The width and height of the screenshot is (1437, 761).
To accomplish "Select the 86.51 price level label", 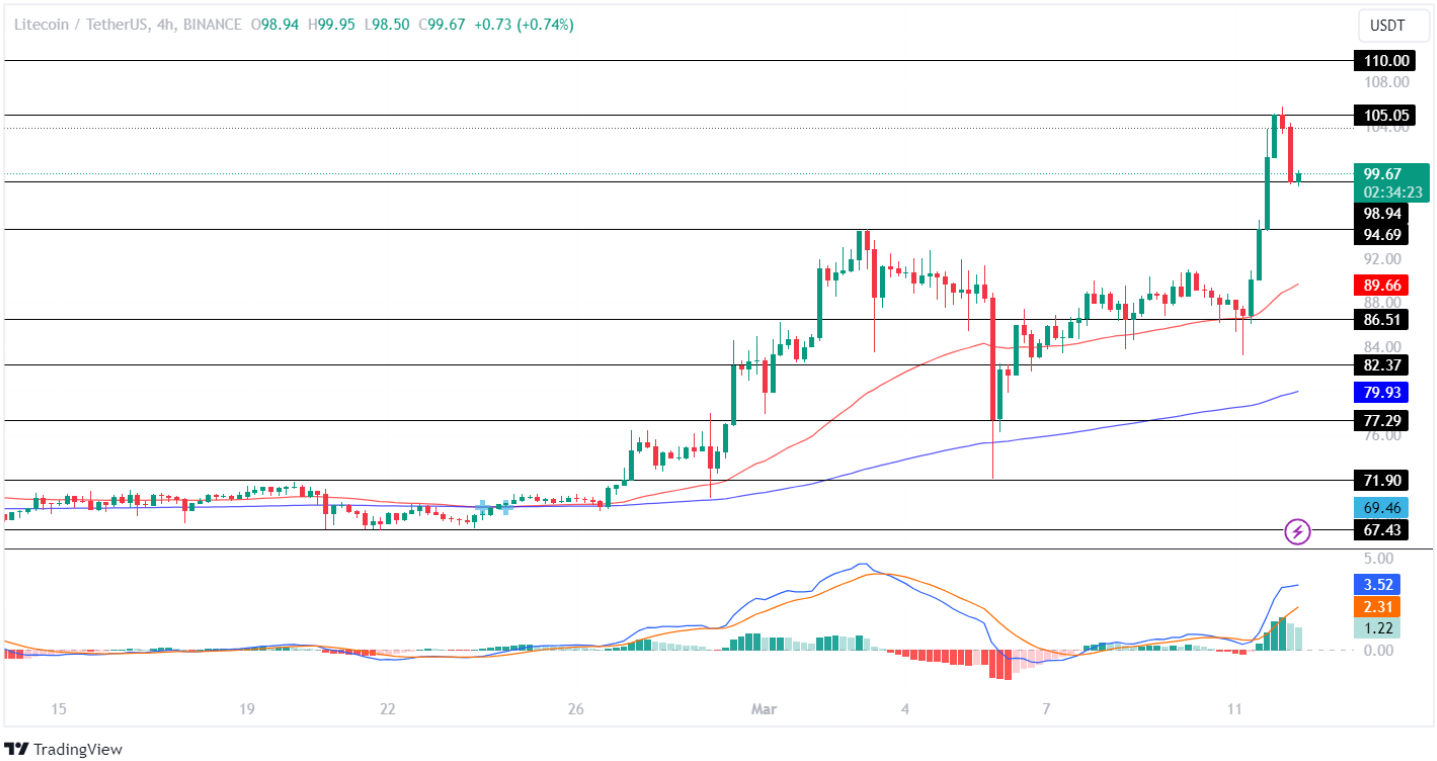I will point(1380,320).
